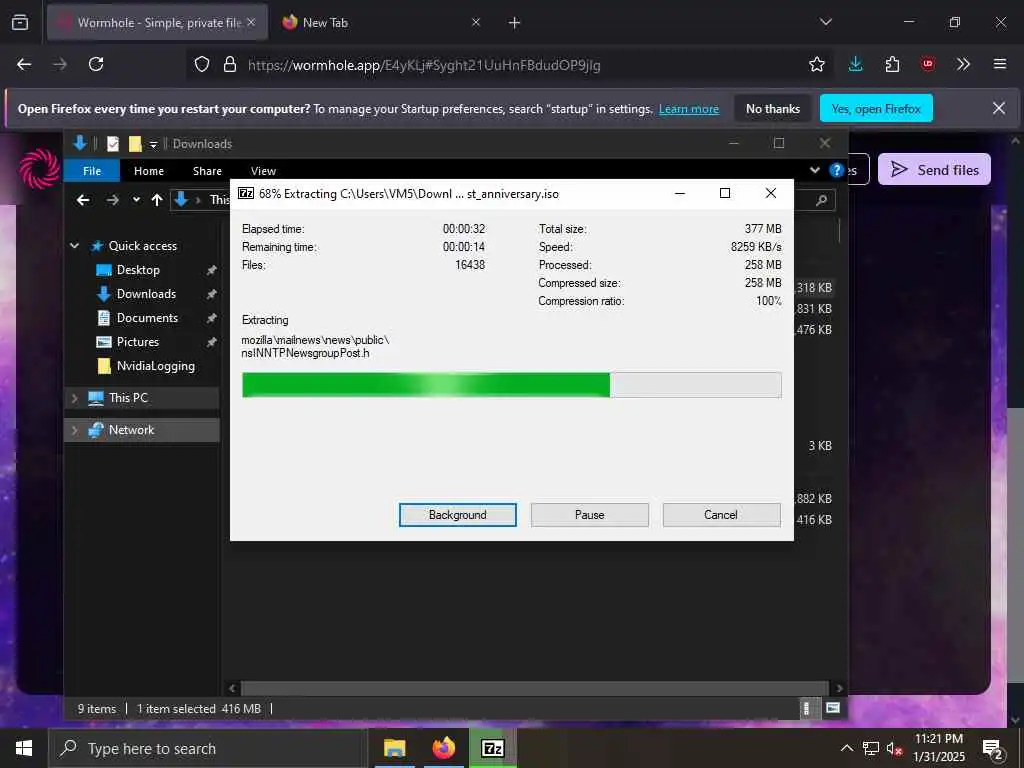1024x768 pixels.
Task: Close the Wormhole tab
Action: tap(251, 22)
